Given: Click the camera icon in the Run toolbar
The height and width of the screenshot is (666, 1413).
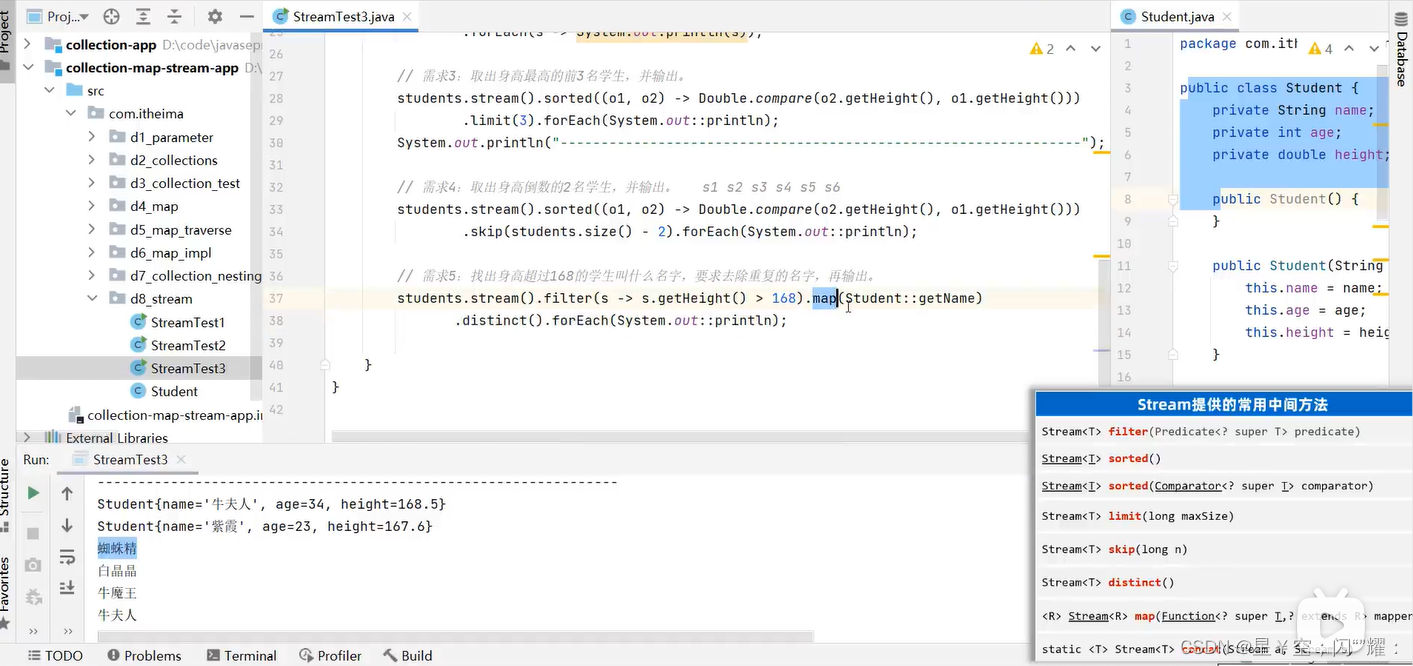Looking at the screenshot, I should tap(33, 563).
